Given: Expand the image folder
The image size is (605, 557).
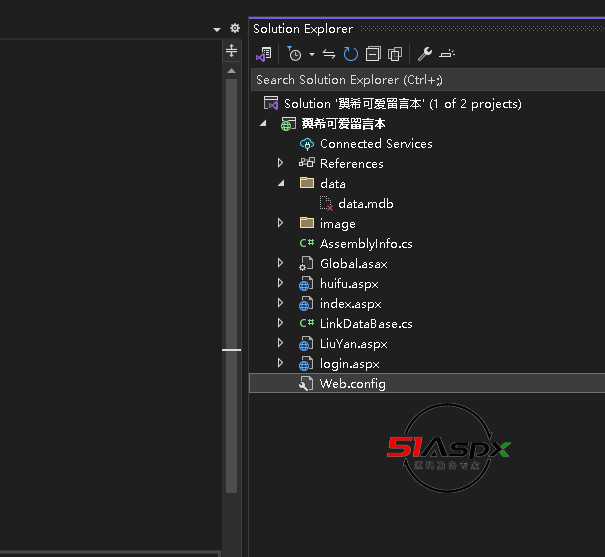Looking at the screenshot, I should [281, 223].
